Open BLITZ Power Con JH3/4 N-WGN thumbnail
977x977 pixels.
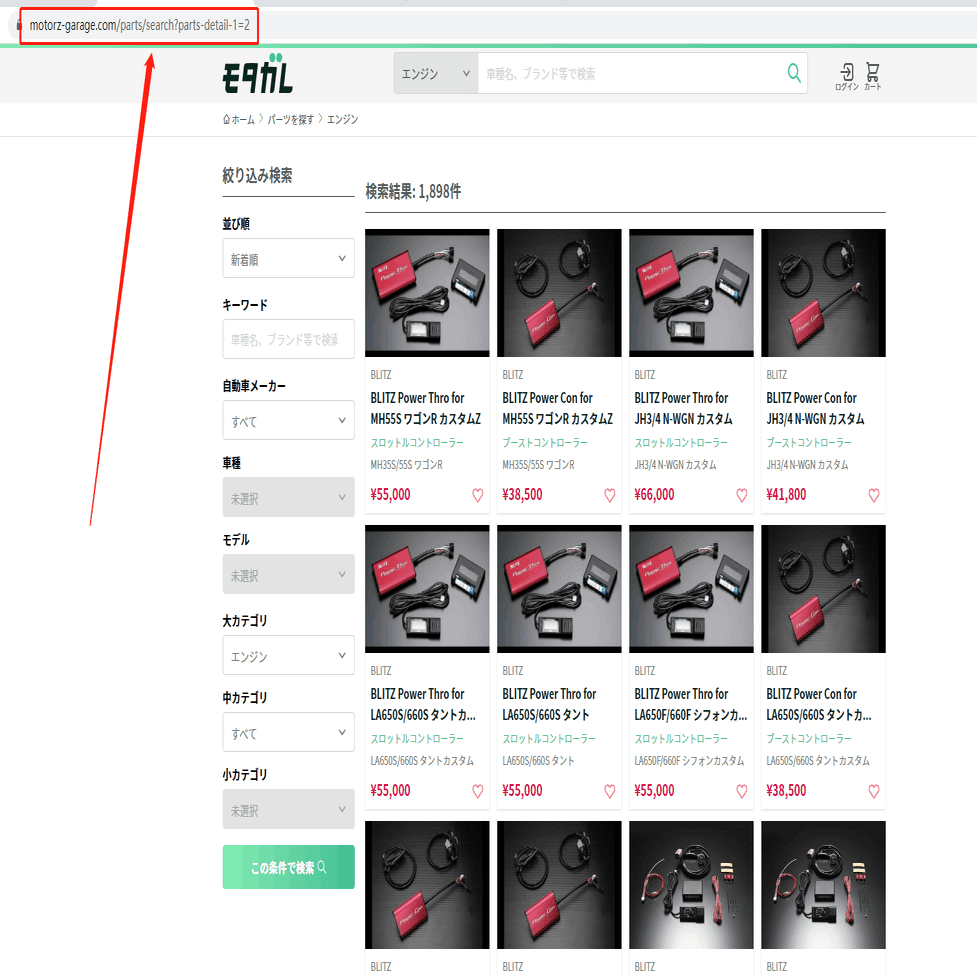coord(823,293)
